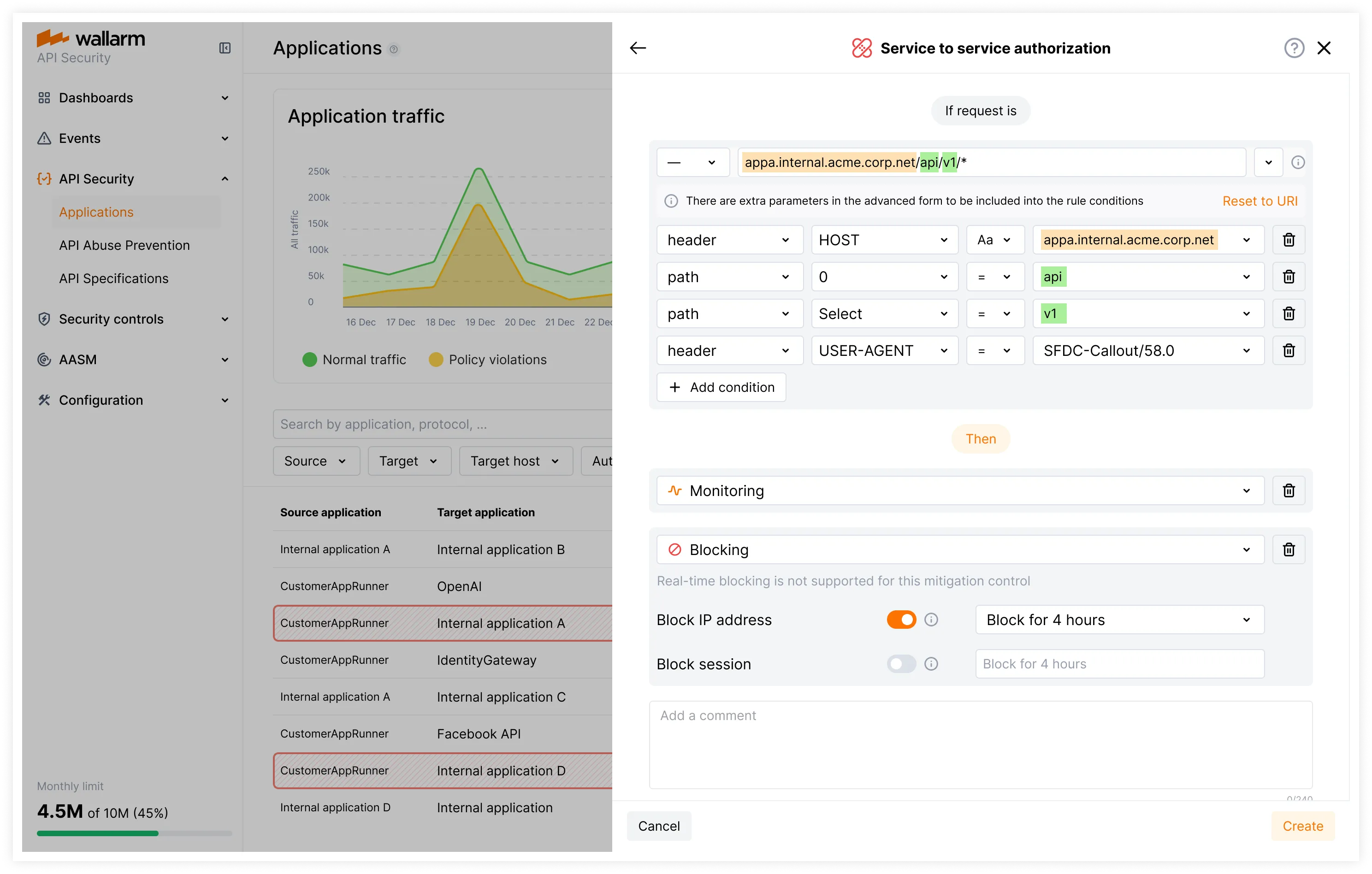Click the back arrow in the rule panel
1372x874 pixels.
tap(638, 48)
